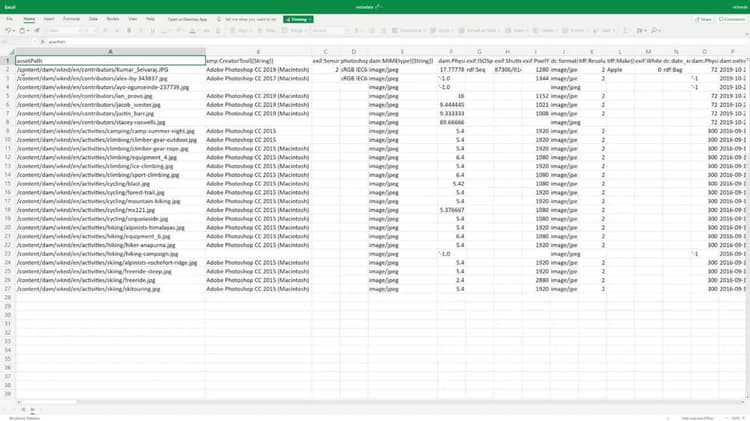750x421 pixels.
Task: Select the alpinists-himalayas.jpg path cell
Action: [110, 227]
